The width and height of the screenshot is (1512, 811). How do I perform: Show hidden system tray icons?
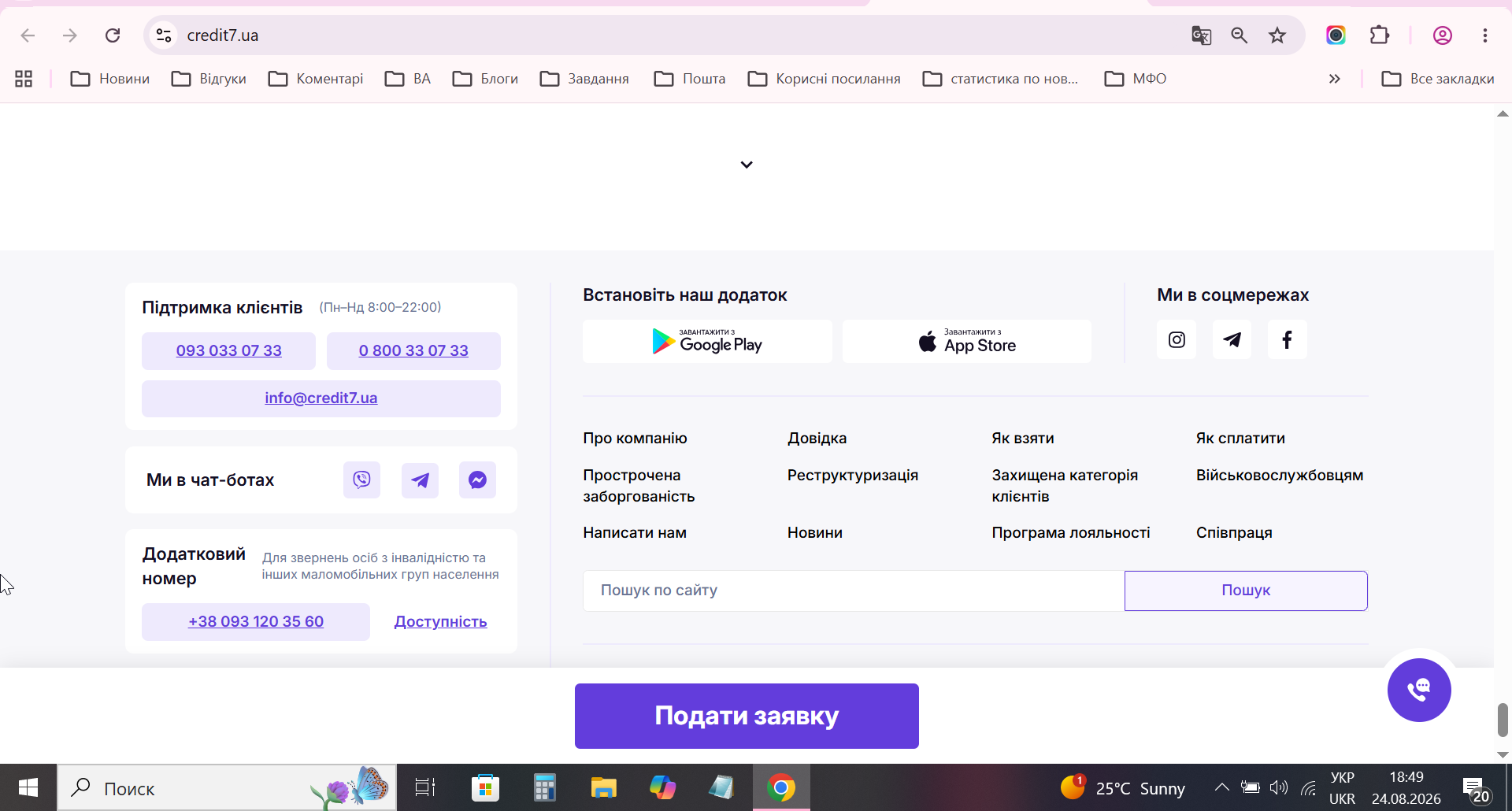(1221, 787)
